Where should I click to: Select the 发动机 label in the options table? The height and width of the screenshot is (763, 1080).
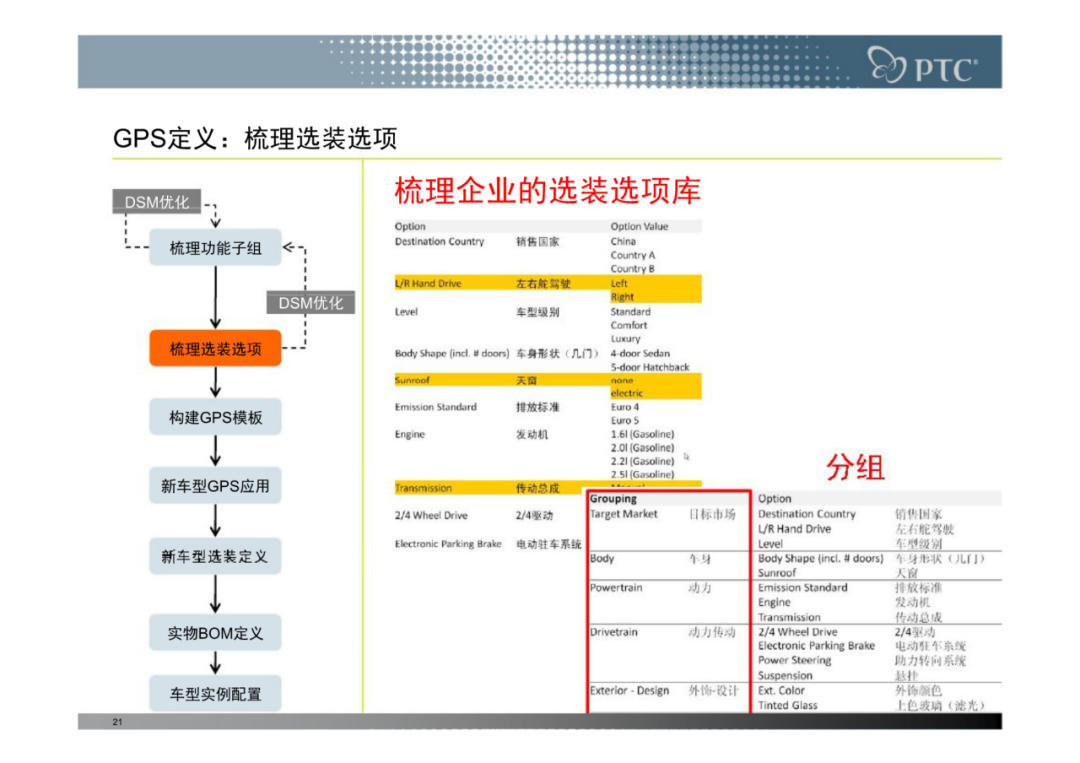(x=532, y=435)
